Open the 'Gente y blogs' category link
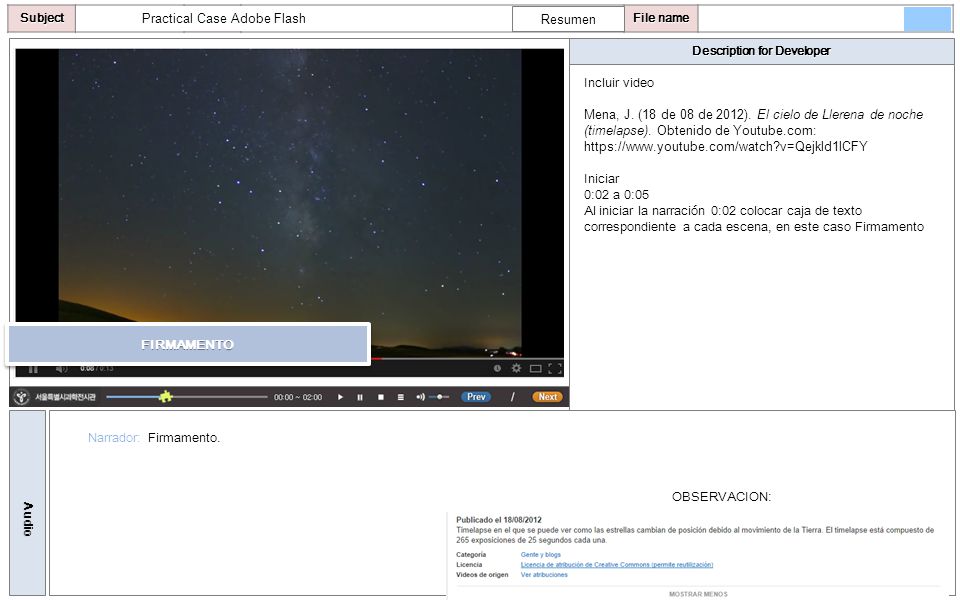This screenshot has width=960, height=600. [x=541, y=555]
